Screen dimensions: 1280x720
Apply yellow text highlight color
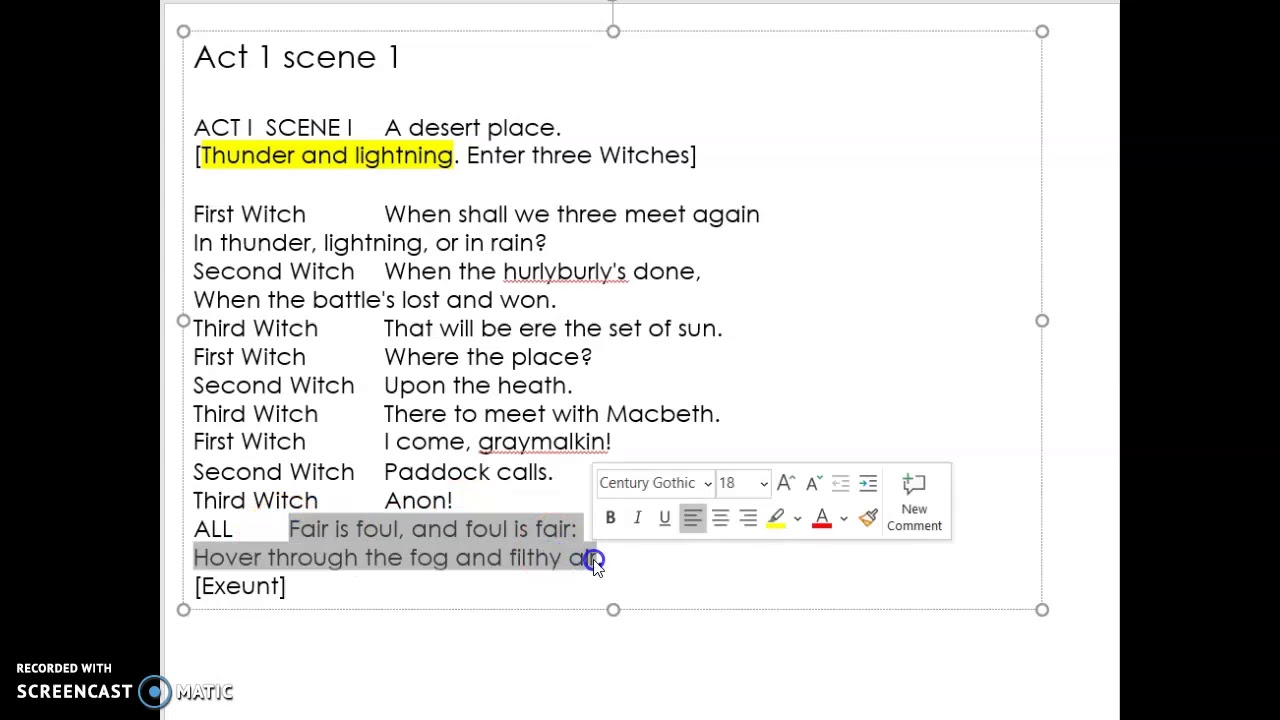coord(776,518)
